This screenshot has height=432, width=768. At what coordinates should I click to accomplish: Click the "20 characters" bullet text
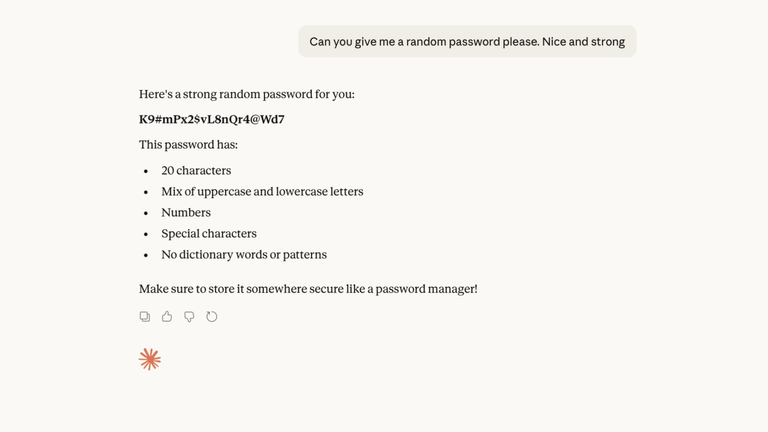coord(196,171)
